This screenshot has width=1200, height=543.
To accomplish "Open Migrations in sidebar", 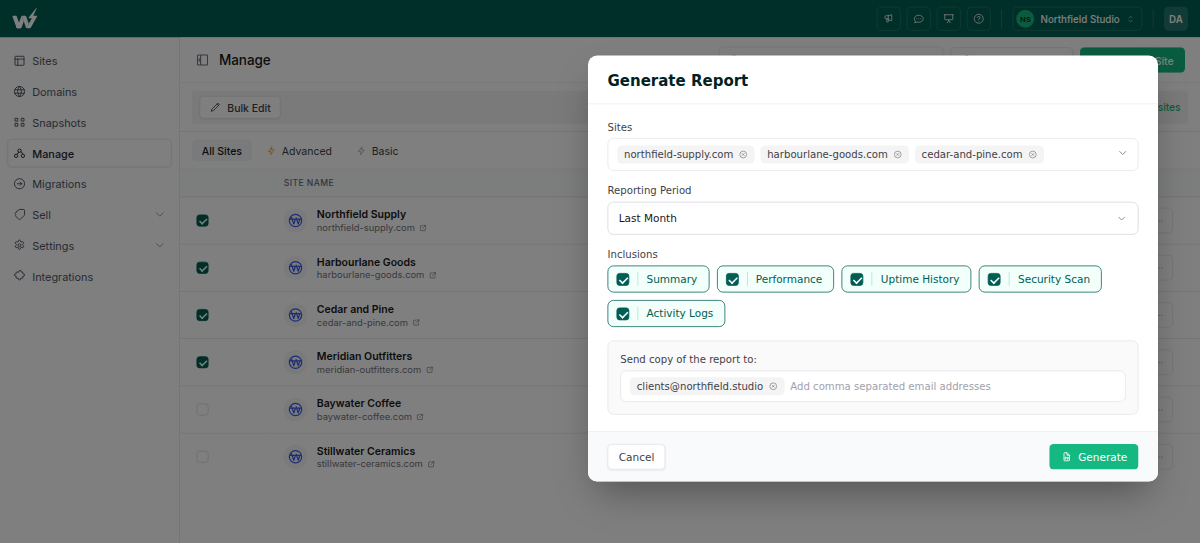I will tap(90, 184).
